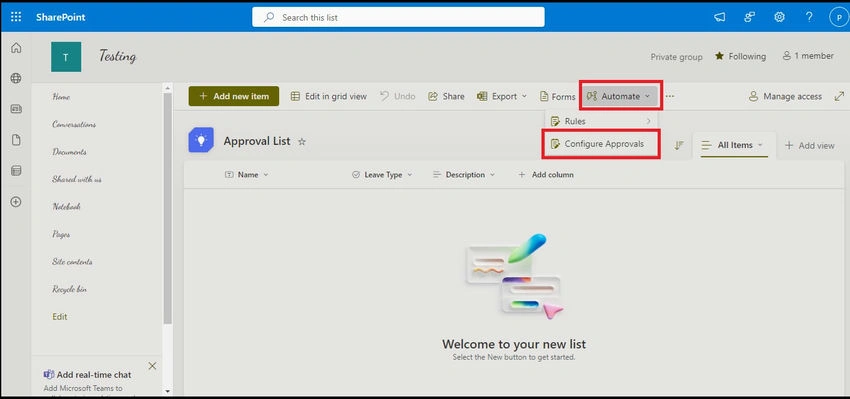Click the Approval List lightbulb icon
This screenshot has height=399, width=850.
(x=201, y=140)
